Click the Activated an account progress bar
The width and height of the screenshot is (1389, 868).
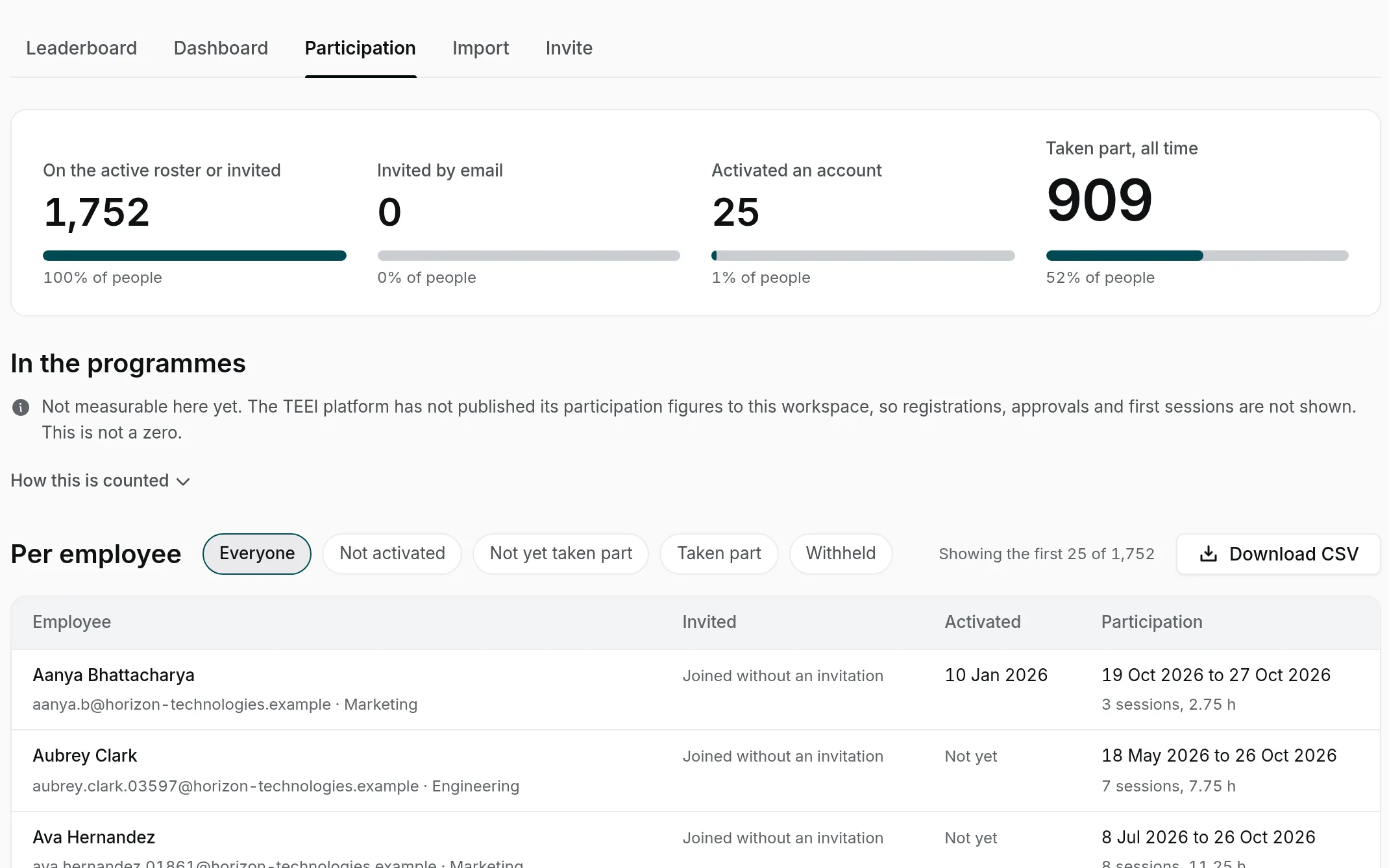[863, 256]
